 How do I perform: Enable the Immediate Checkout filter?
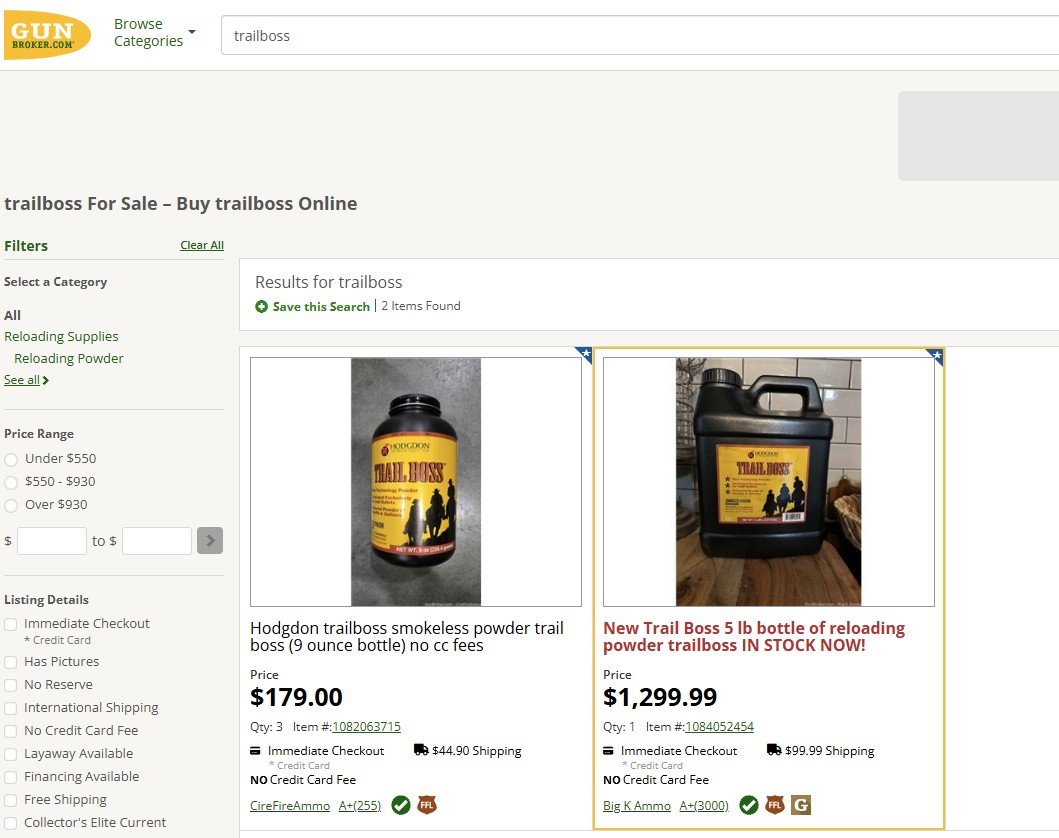[11, 625]
